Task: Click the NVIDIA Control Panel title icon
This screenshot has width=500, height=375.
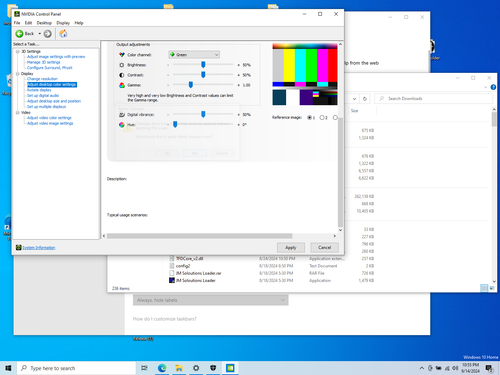Action: (17, 14)
